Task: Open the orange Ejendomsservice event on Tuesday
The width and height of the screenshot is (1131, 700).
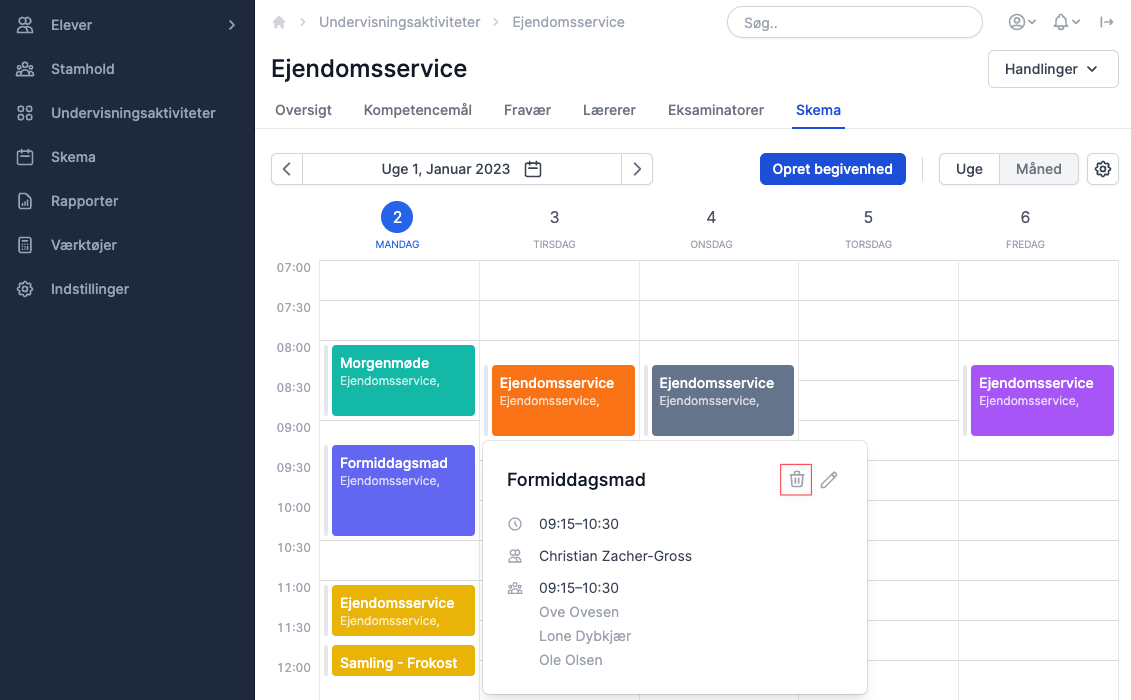Action: coord(563,401)
